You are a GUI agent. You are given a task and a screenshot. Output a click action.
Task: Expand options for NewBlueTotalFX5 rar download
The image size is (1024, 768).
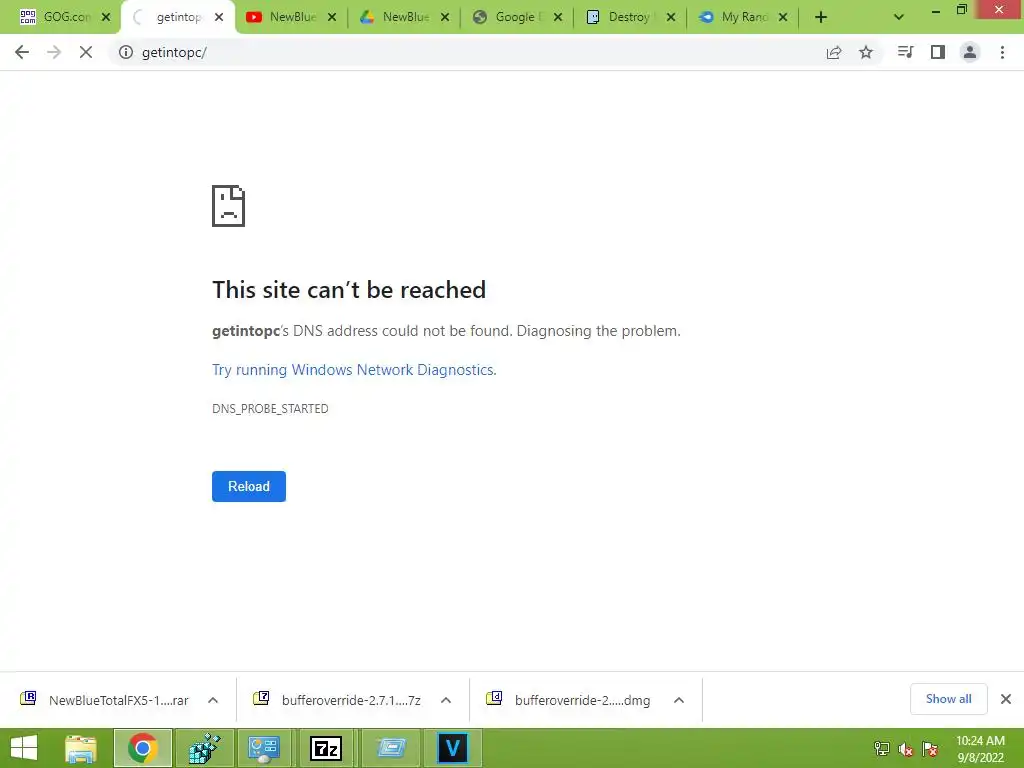click(213, 700)
